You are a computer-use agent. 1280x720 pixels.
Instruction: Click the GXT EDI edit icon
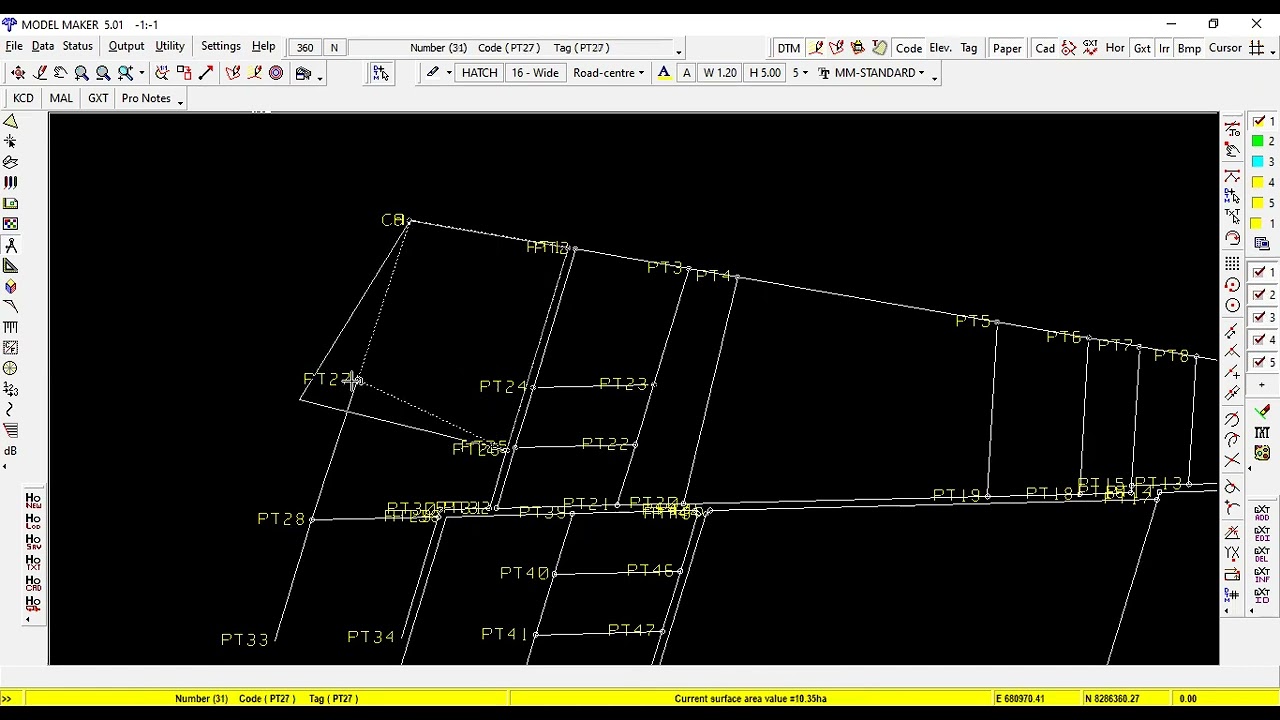(x=1262, y=534)
